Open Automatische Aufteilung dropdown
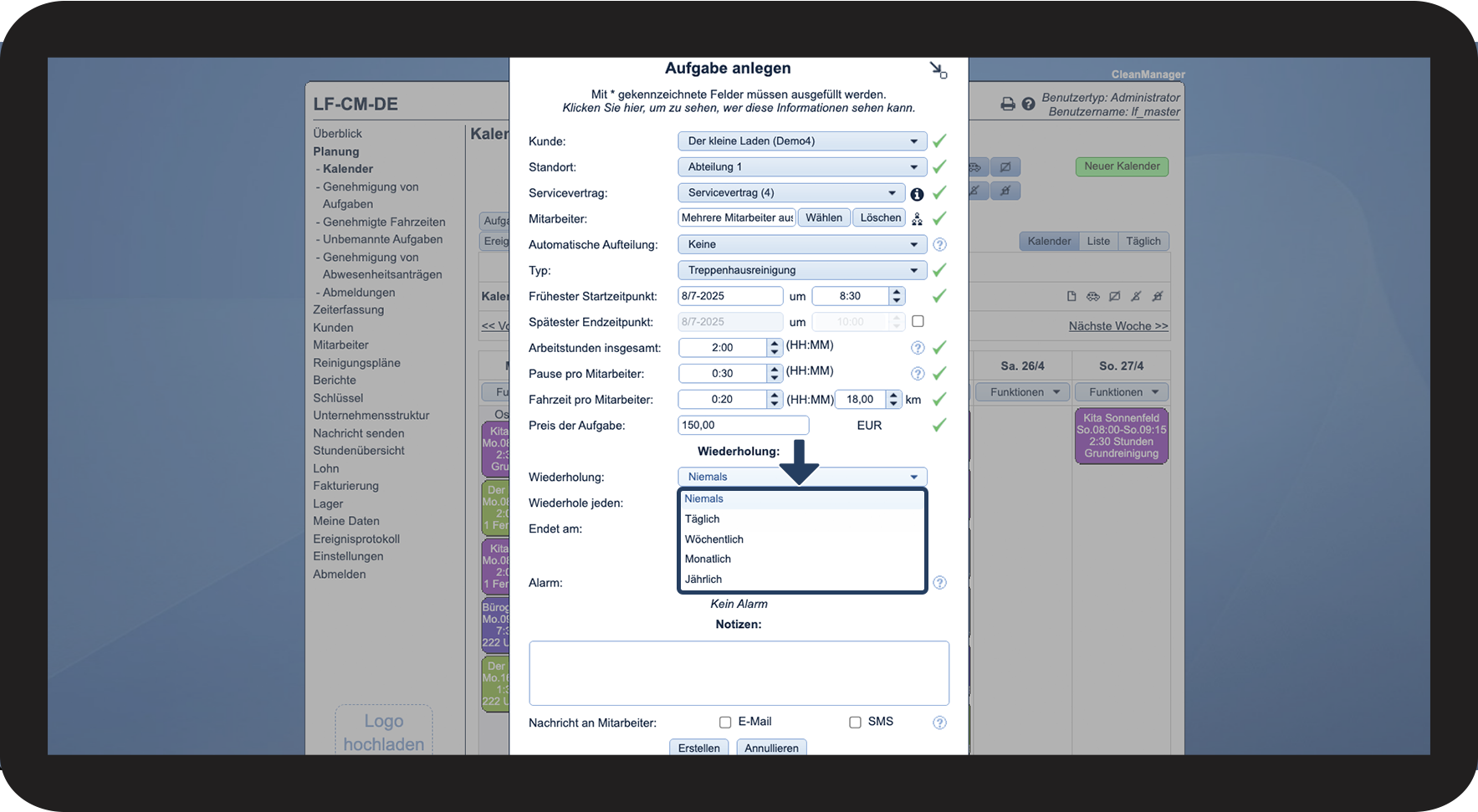The width and height of the screenshot is (1478, 812). tap(802, 245)
